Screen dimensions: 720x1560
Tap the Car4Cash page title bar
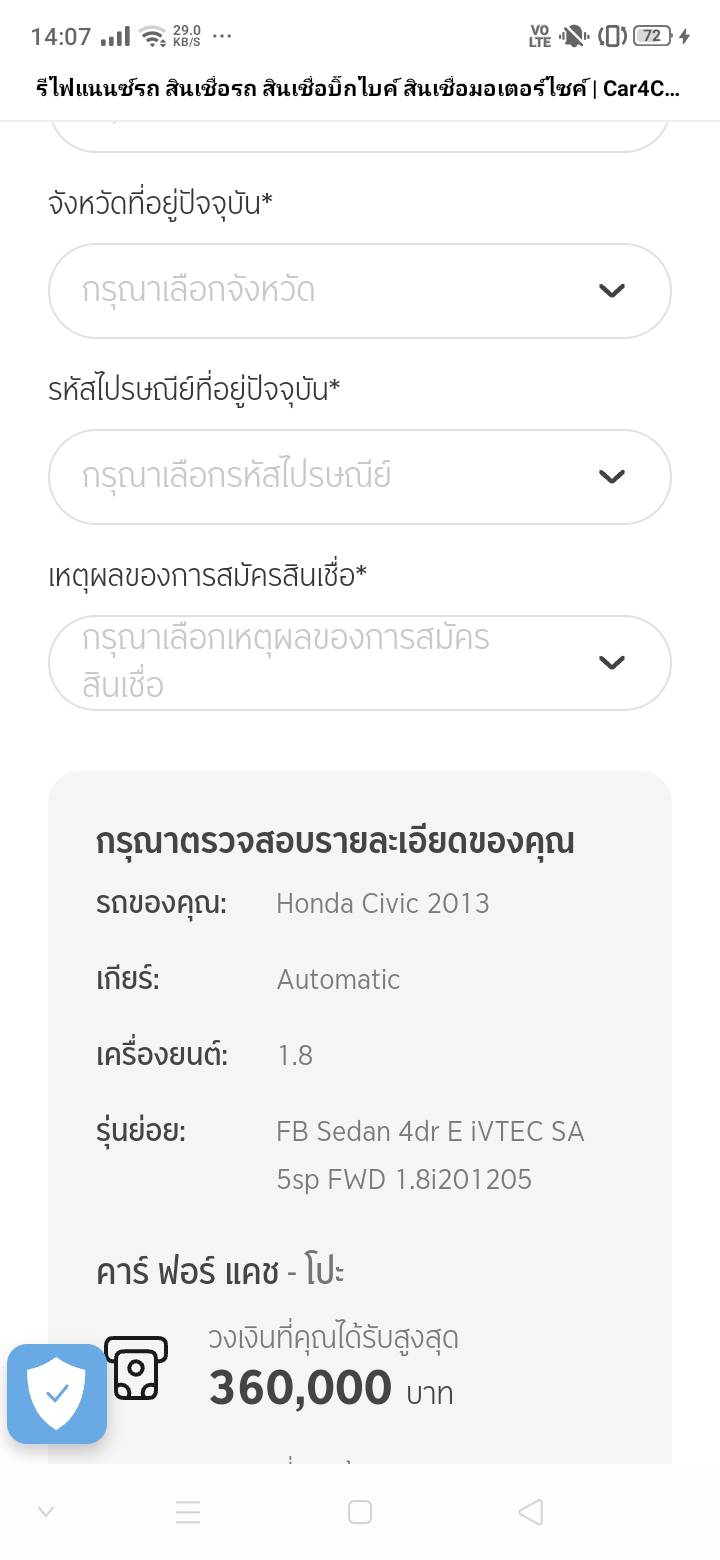pos(360,90)
